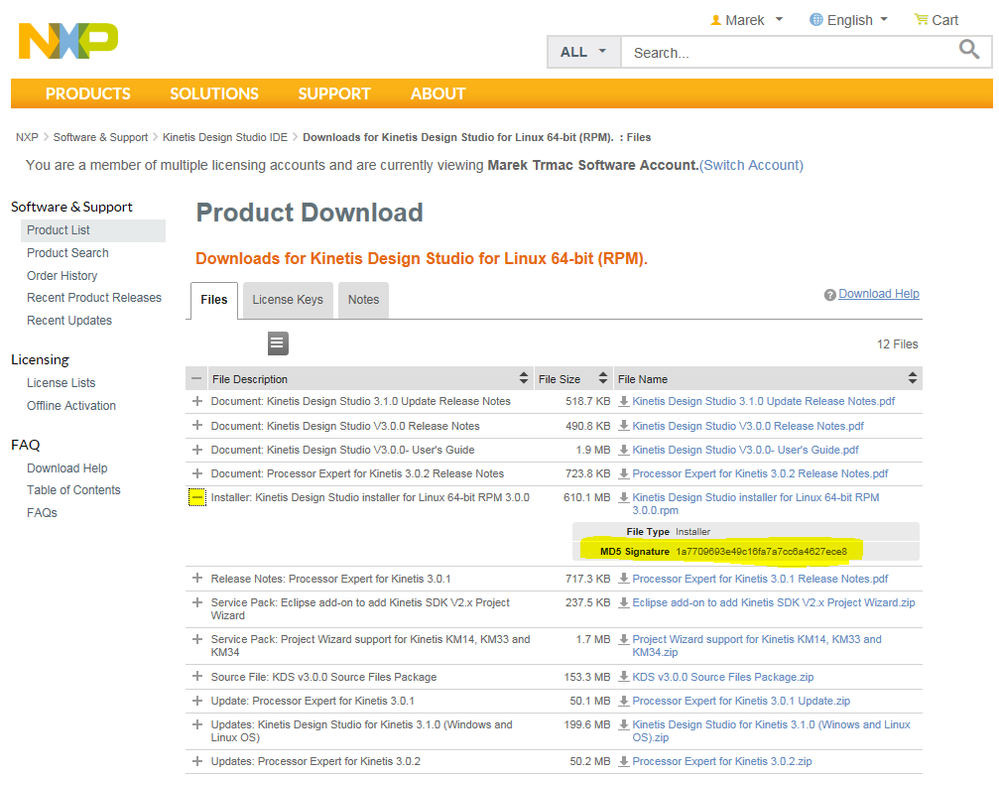999x807 pixels.
Task: Collapse all rows with header minus button
Action: (196, 378)
